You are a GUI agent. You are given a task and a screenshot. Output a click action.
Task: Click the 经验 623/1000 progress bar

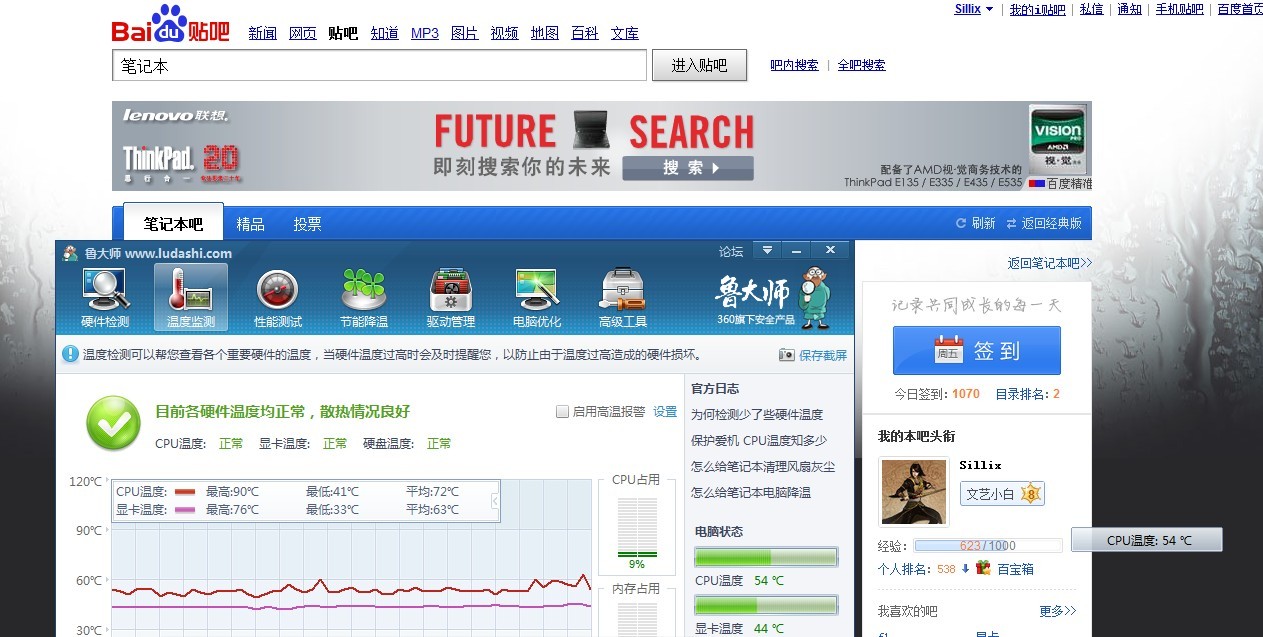coord(988,545)
